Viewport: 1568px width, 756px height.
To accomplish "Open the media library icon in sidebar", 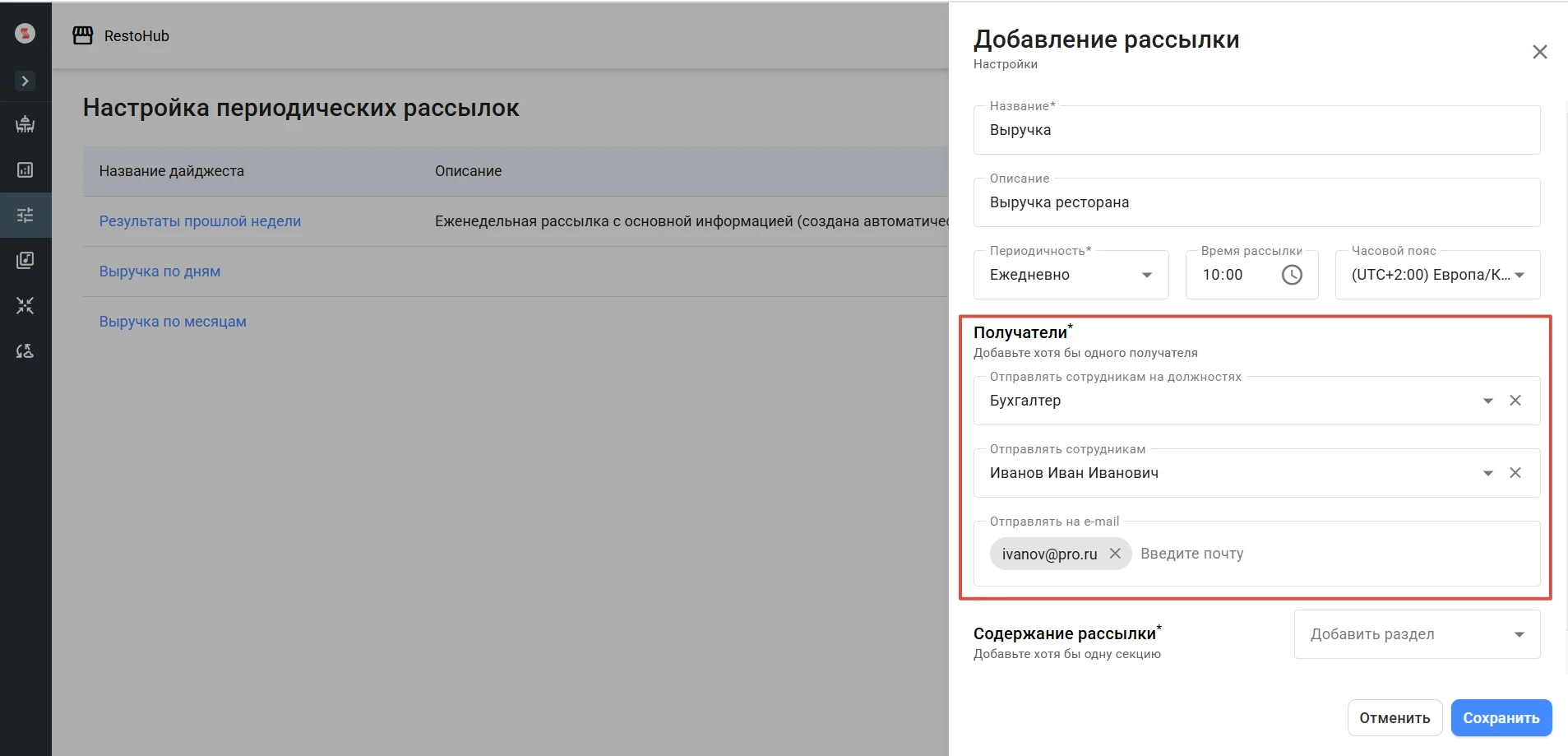I will point(25,261).
